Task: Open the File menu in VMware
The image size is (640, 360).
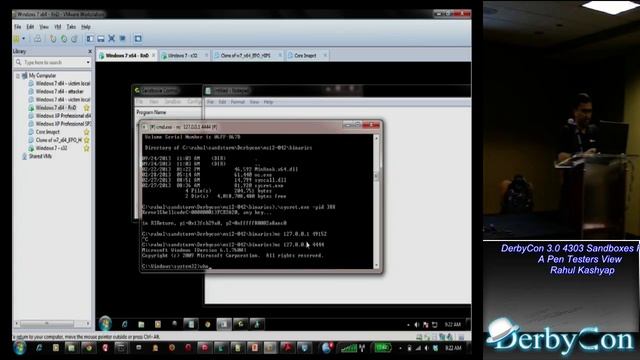Action: 18,27
